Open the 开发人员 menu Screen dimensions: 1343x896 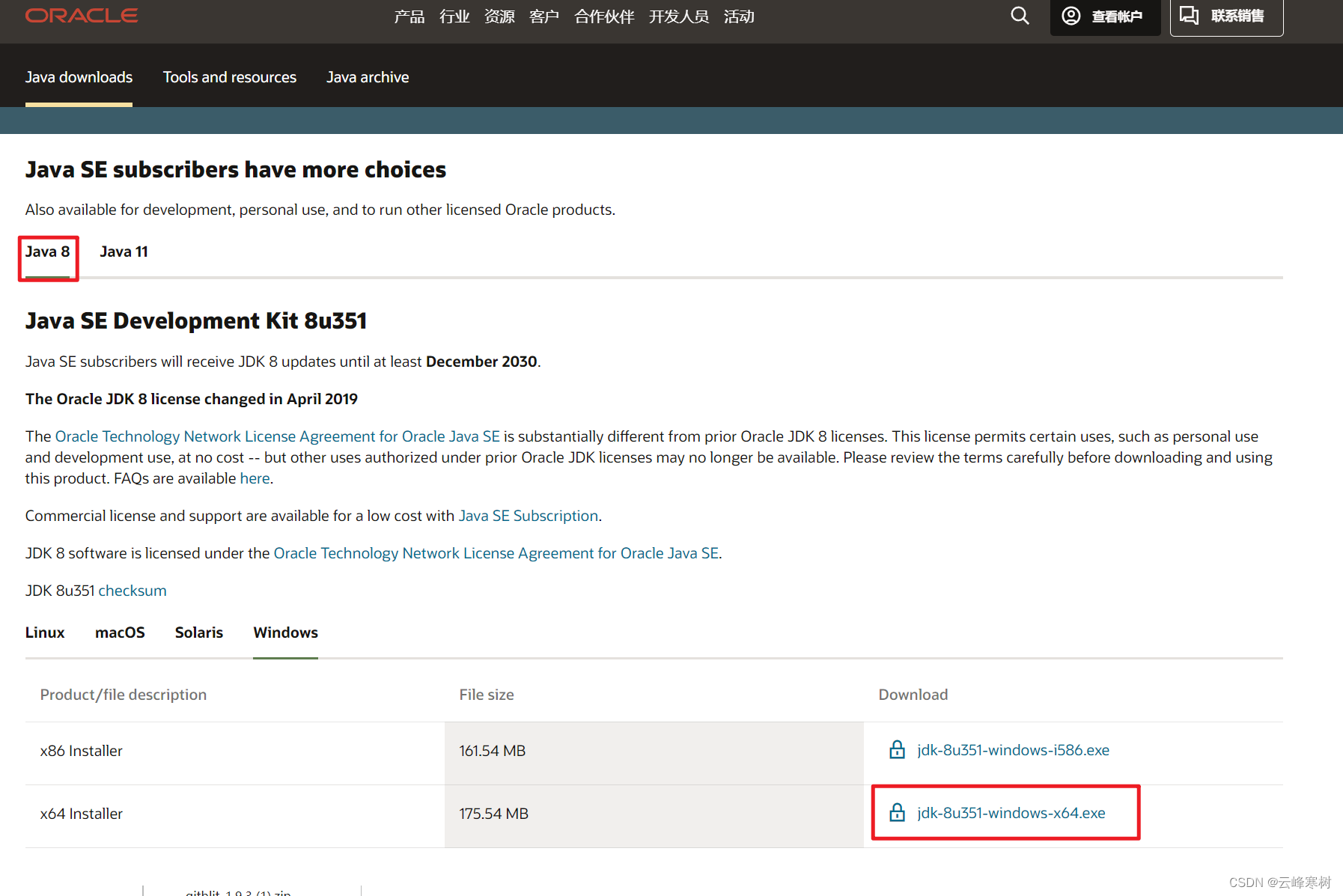pos(679,16)
